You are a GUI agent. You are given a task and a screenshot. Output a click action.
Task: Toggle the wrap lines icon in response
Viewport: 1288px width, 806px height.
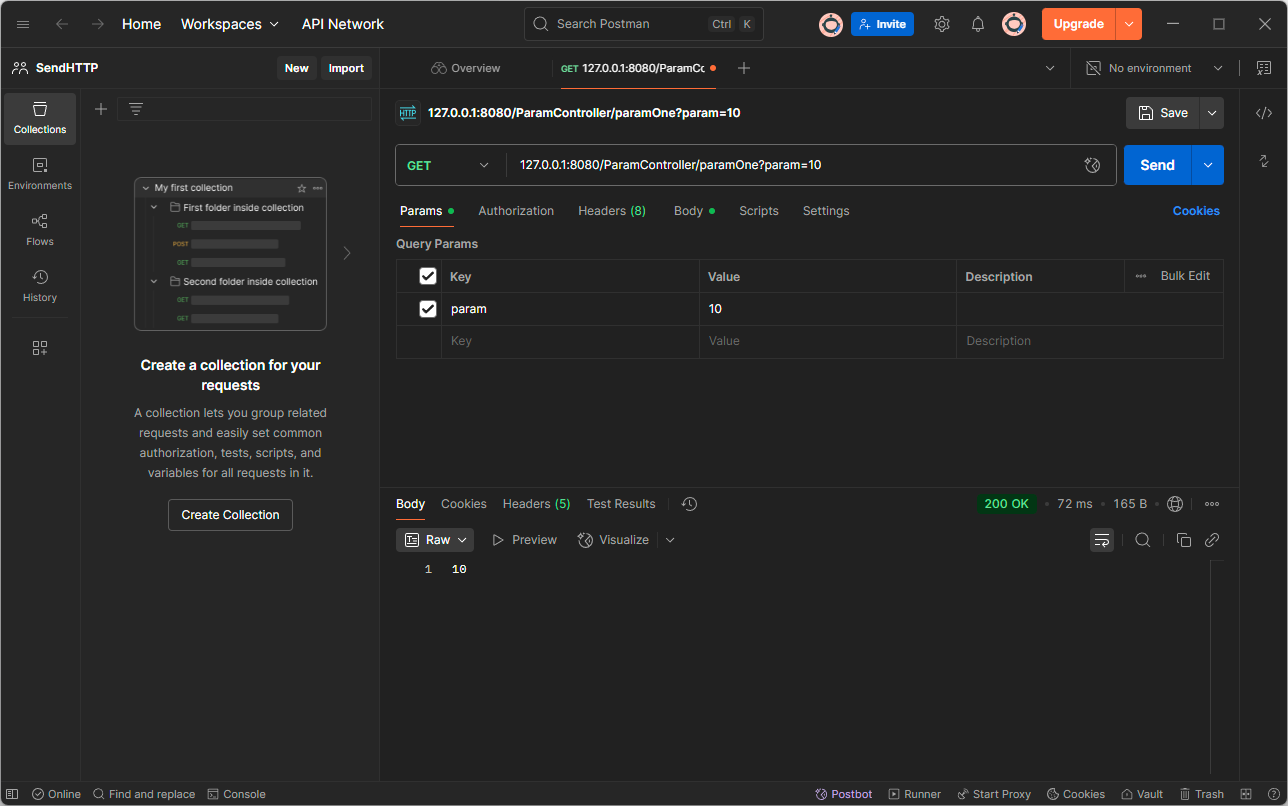point(1102,540)
